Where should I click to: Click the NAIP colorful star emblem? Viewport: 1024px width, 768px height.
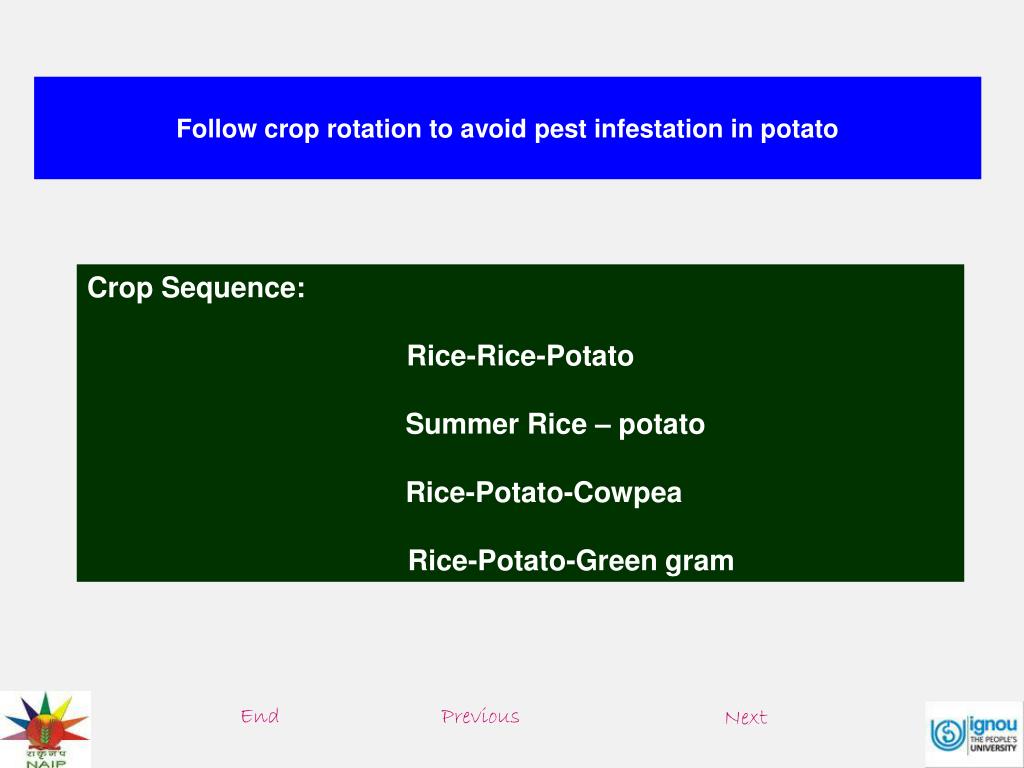(44, 721)
